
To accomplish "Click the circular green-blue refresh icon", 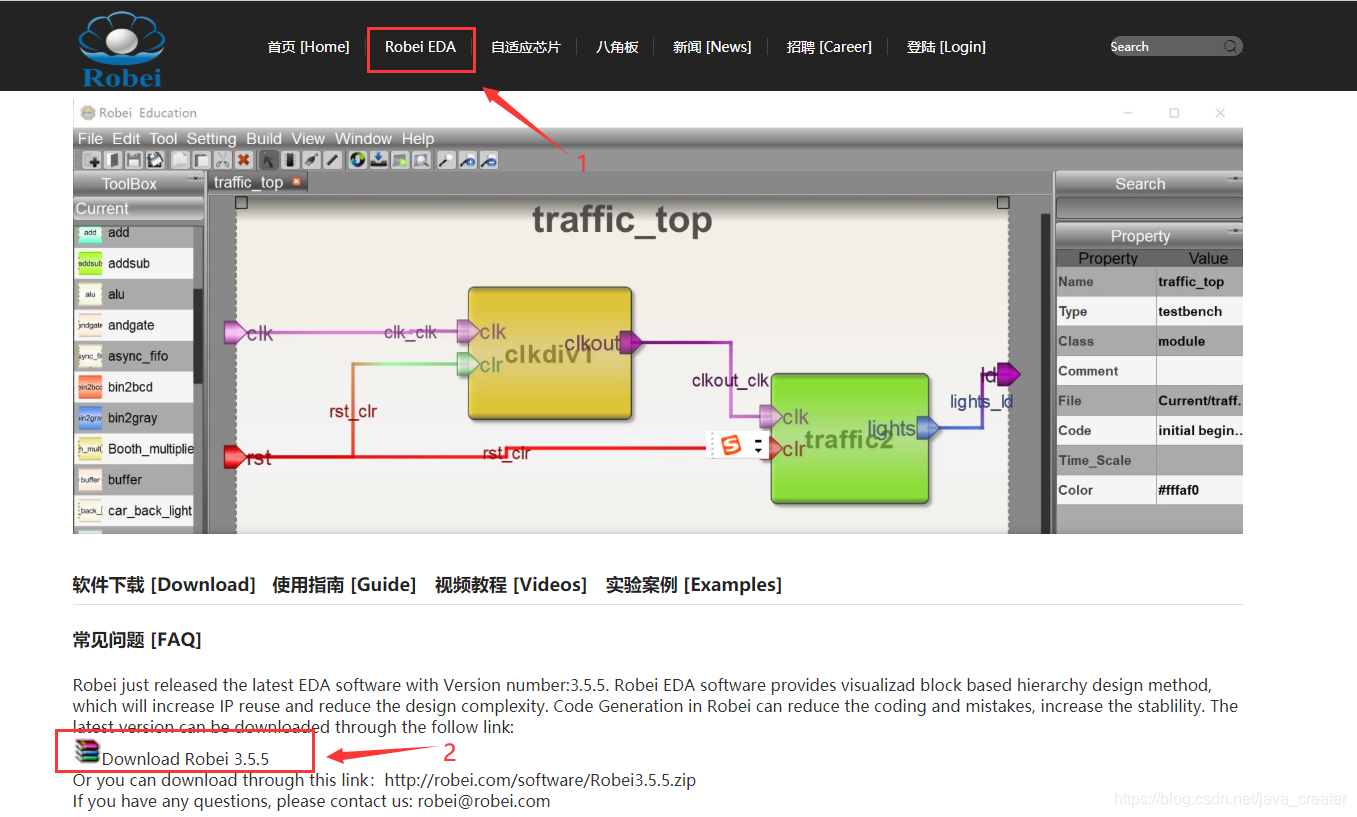I will click(357, 160).
